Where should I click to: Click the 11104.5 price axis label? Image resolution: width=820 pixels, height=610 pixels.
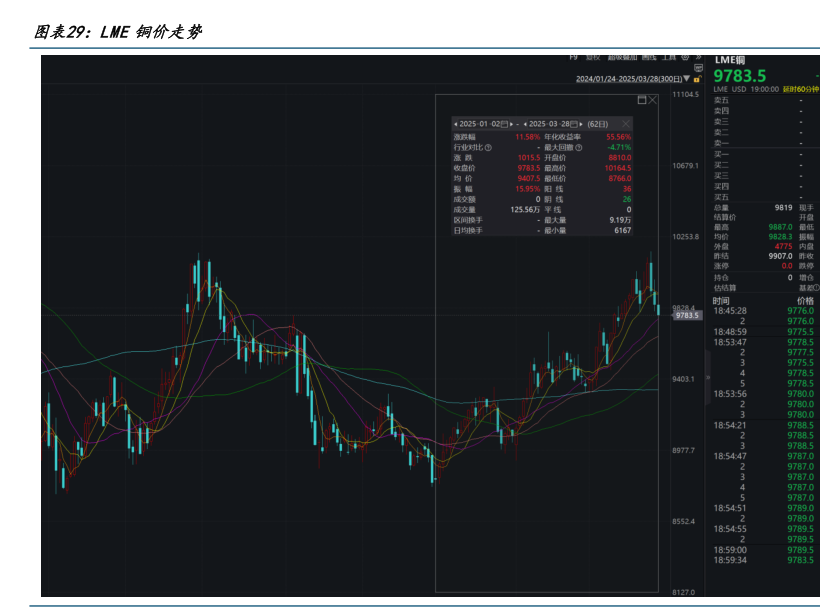686,94
